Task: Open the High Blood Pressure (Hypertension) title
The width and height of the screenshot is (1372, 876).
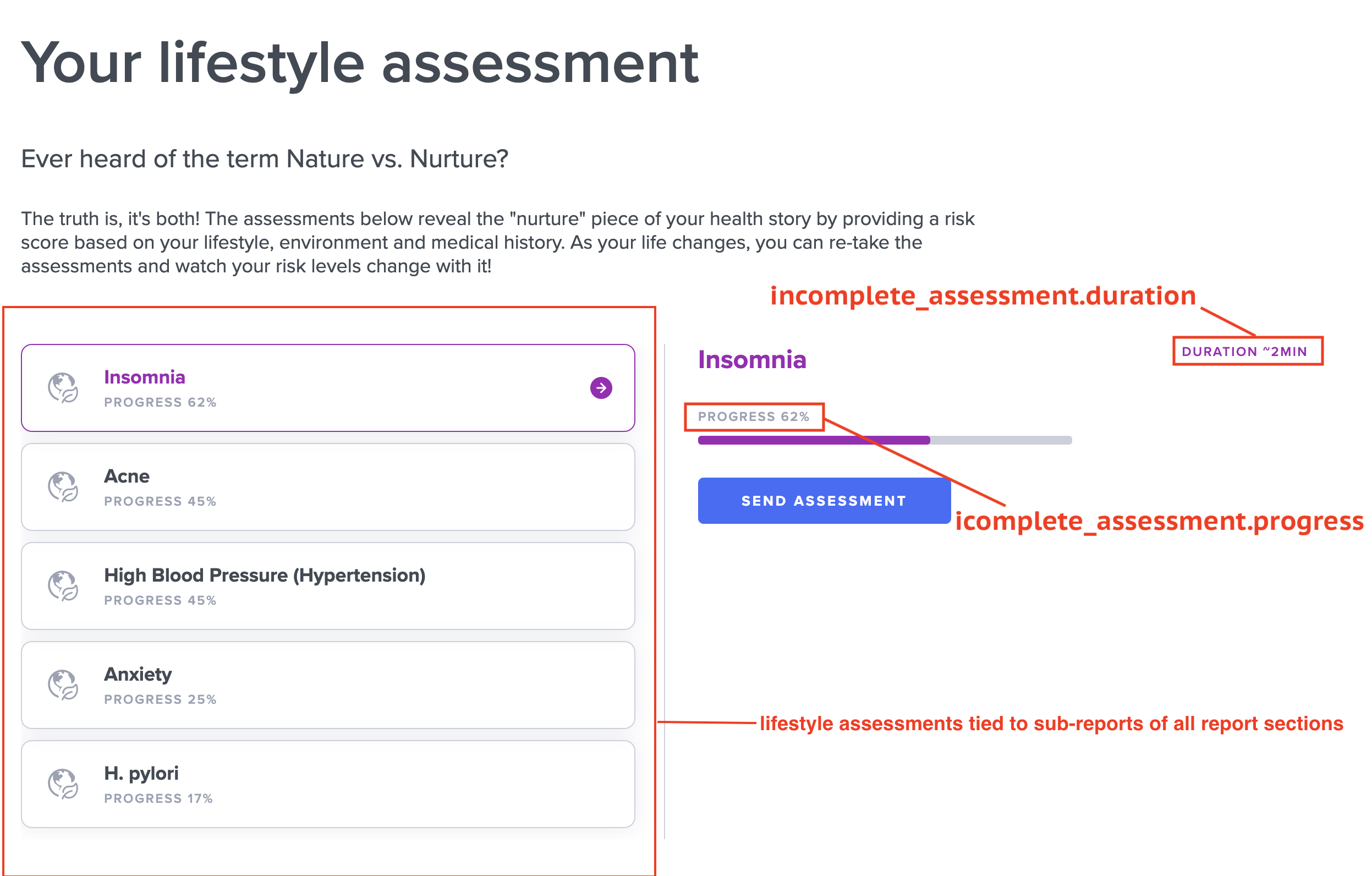Action: point(265,575)
